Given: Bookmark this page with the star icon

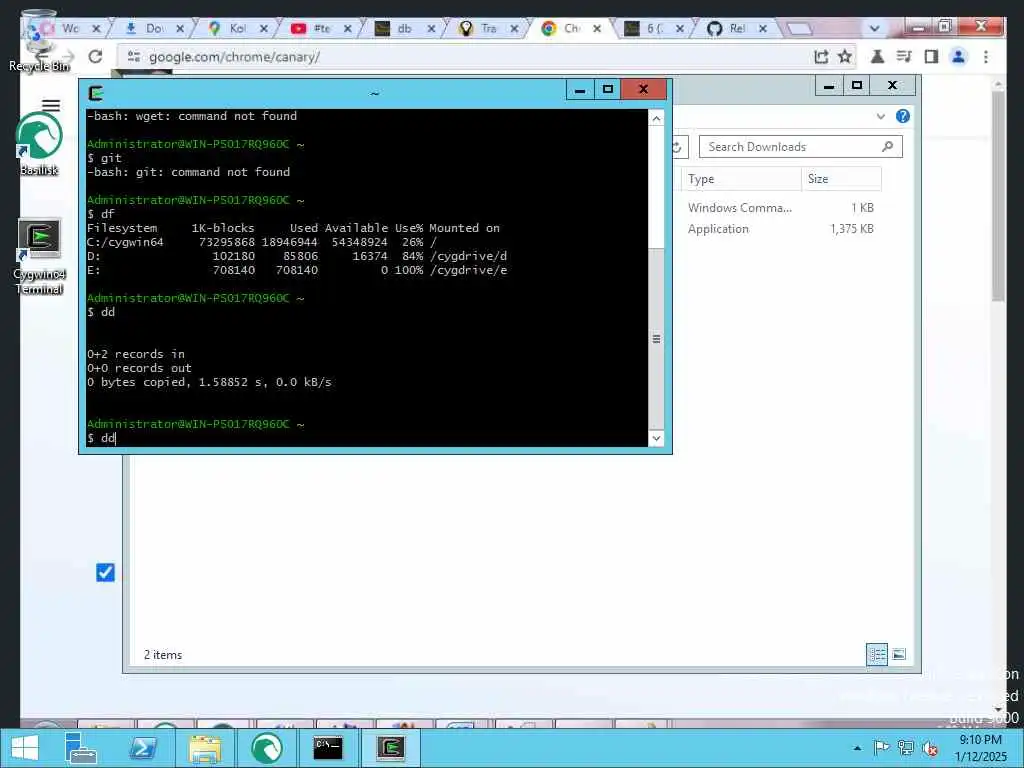Looking at the screenshot, I should [x=844, y=57].
